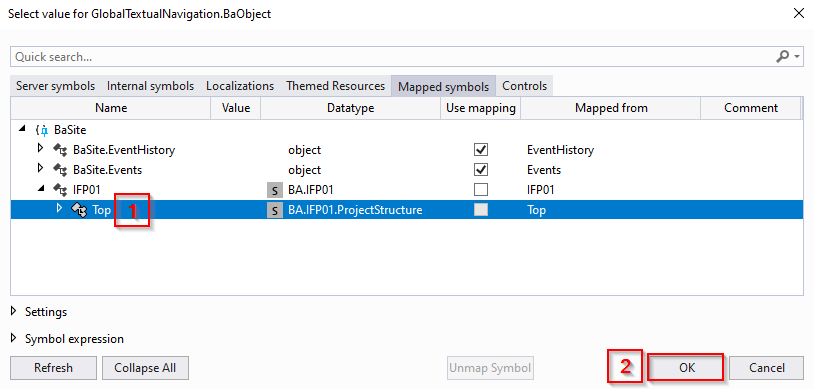Image resolution: width=814 pixels, height=389 pixels.
Task: Select the BaSite root label
Action: 70,130
